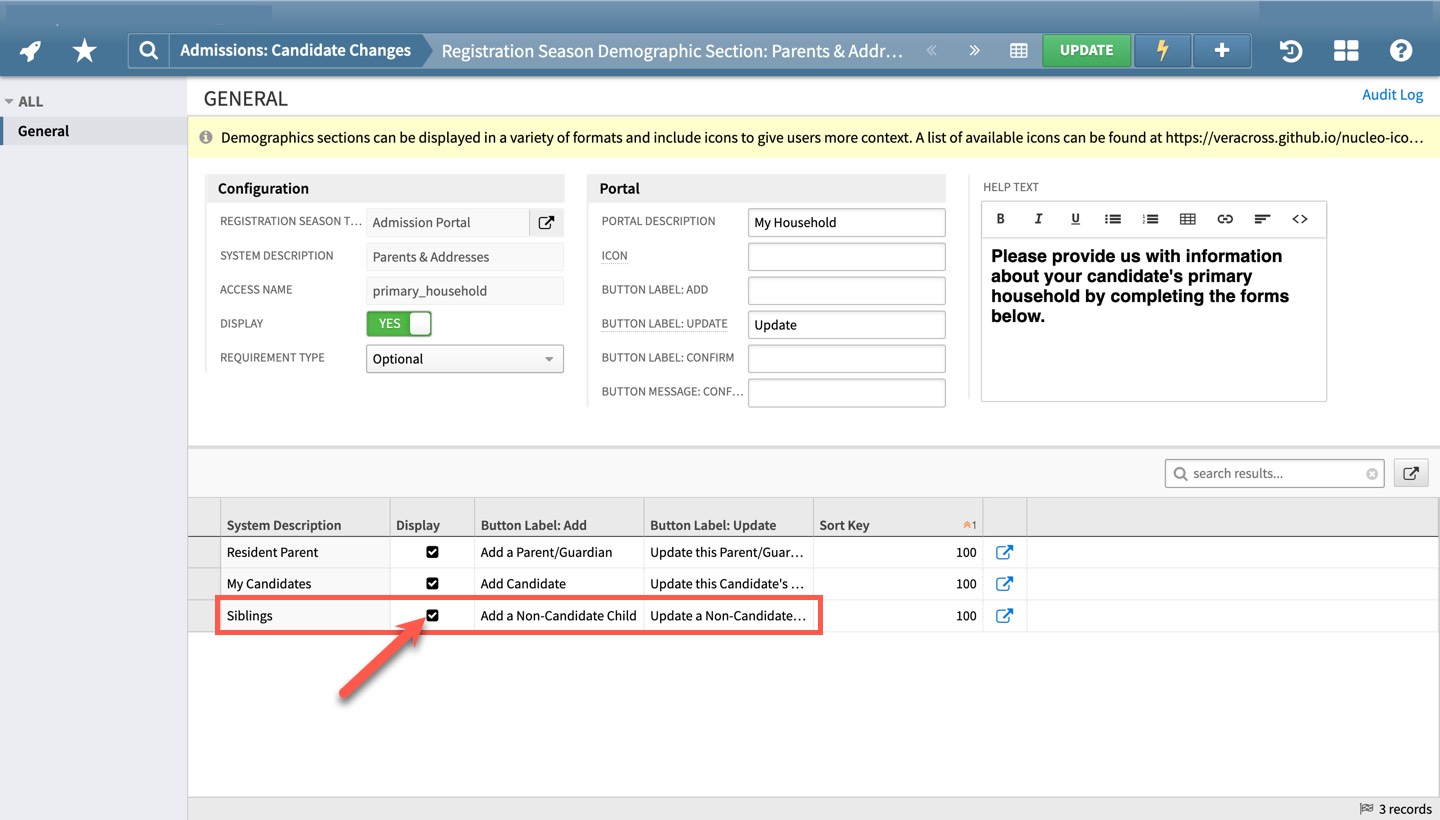Insert link in Help Text editor
The height and width of the screenshot is (820, 1440).
(x=1225, y=219)
